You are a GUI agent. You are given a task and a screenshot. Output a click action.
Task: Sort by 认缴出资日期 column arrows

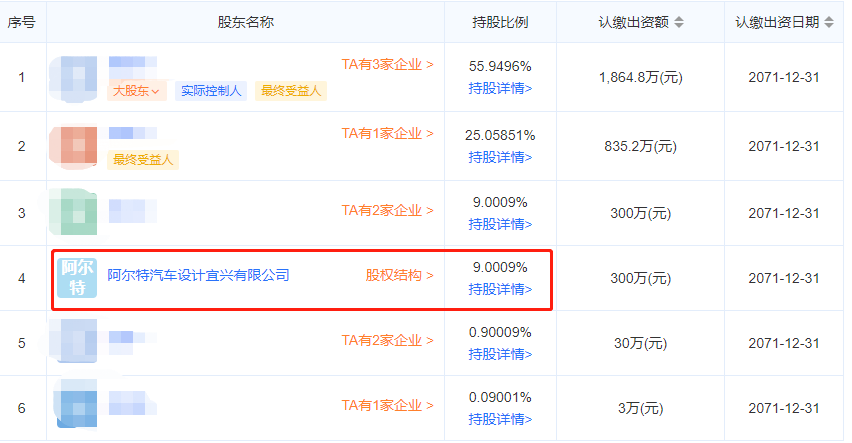point(829,22)
